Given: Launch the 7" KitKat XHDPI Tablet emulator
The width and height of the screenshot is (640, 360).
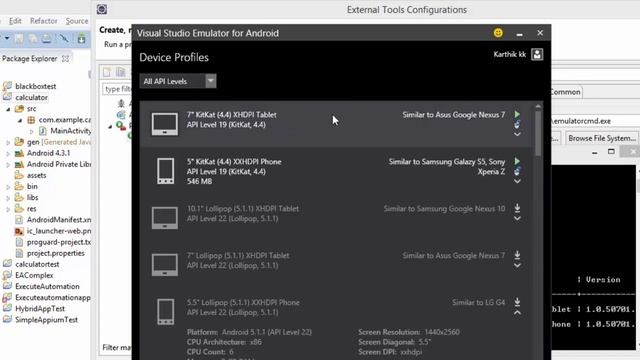Looking at the screenshot, I should pyautogui.click(x=517, y=114).
